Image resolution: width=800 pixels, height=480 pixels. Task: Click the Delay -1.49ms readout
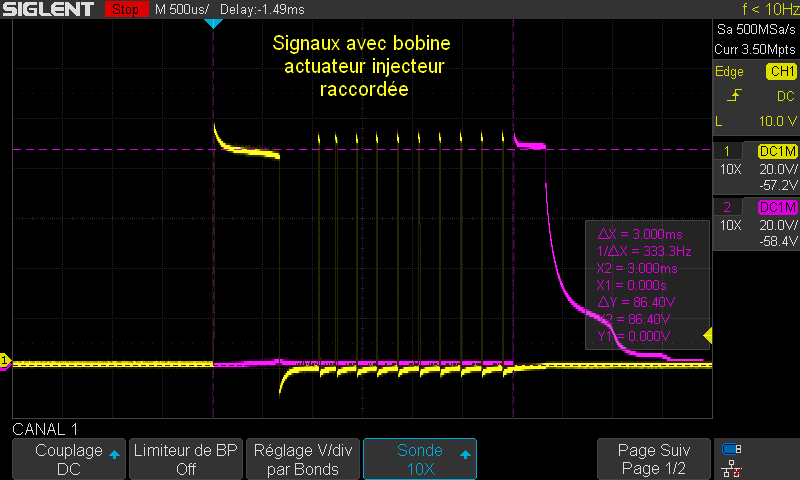(263, 9)
